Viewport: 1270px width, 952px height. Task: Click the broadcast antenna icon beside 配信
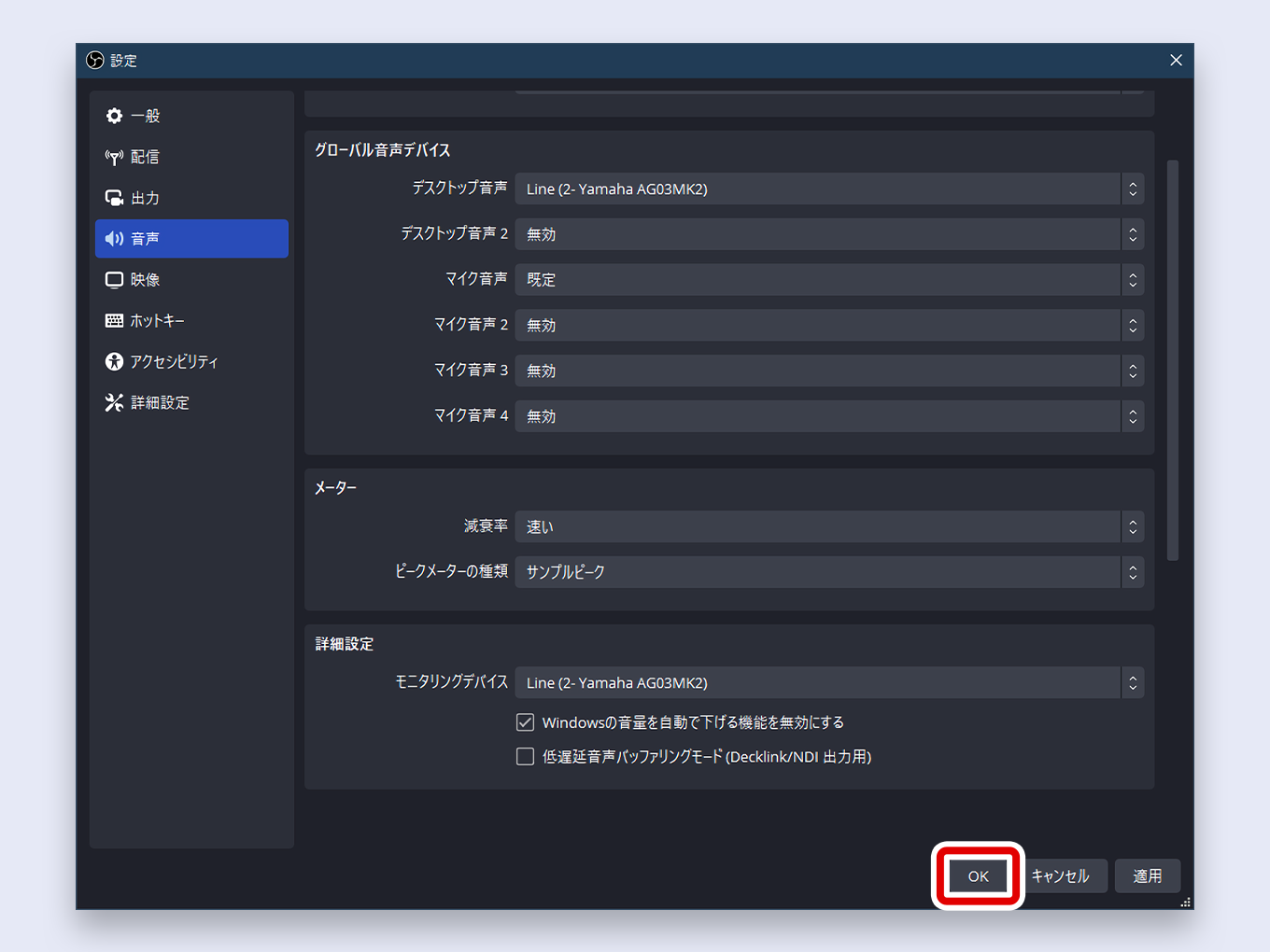click(x=114, y=157)
